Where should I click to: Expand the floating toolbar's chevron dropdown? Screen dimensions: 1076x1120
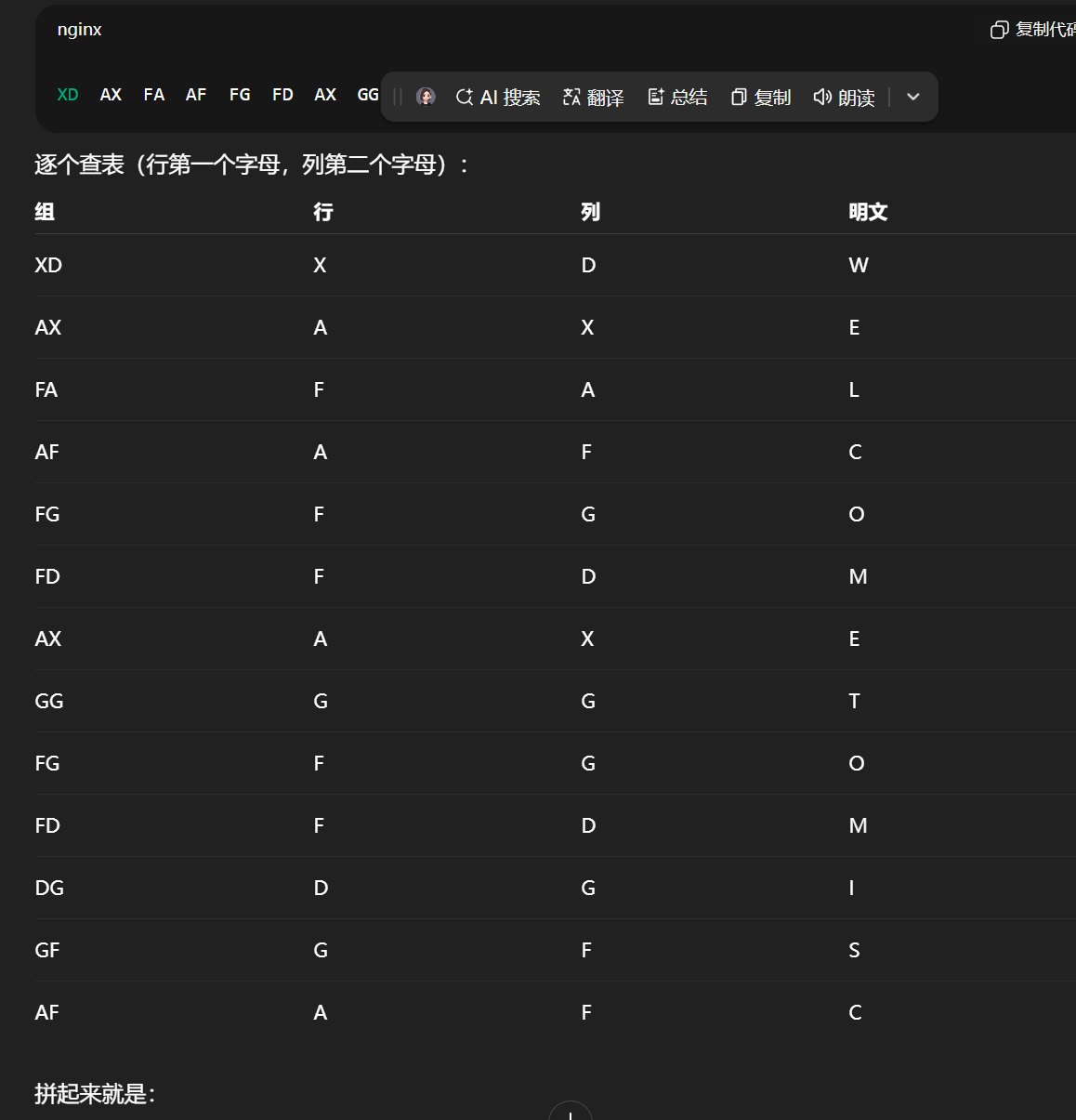coord(913,97)
